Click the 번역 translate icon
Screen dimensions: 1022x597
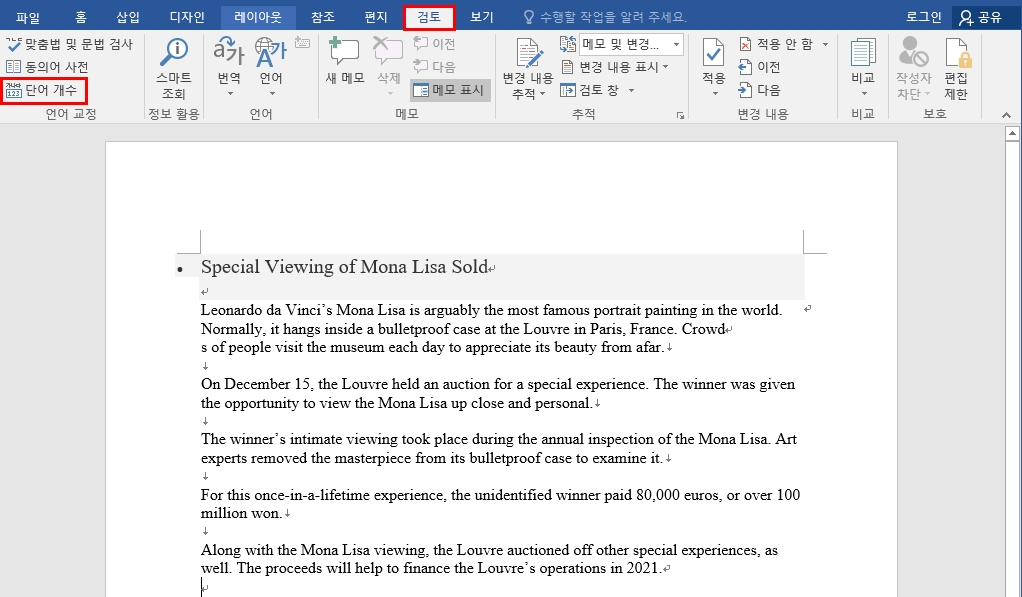[229, 52]
